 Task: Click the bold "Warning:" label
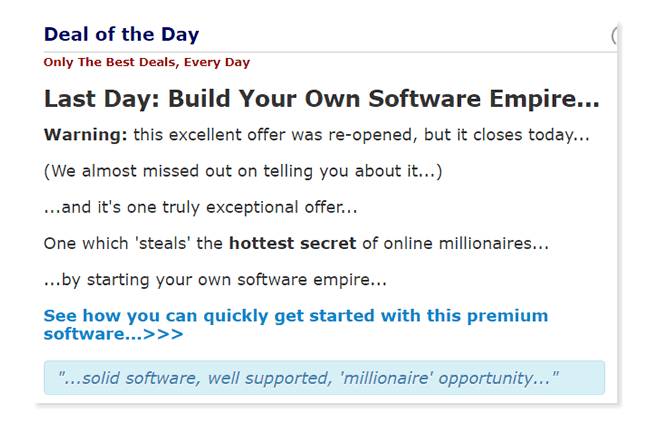[x=85, y=134]
